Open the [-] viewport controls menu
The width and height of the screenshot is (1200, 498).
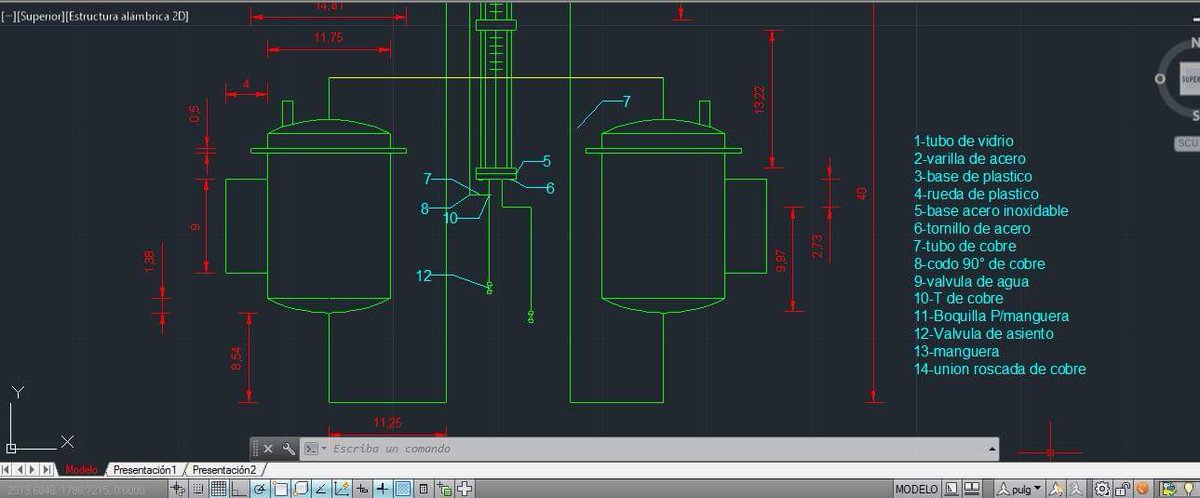pos(8,17)
